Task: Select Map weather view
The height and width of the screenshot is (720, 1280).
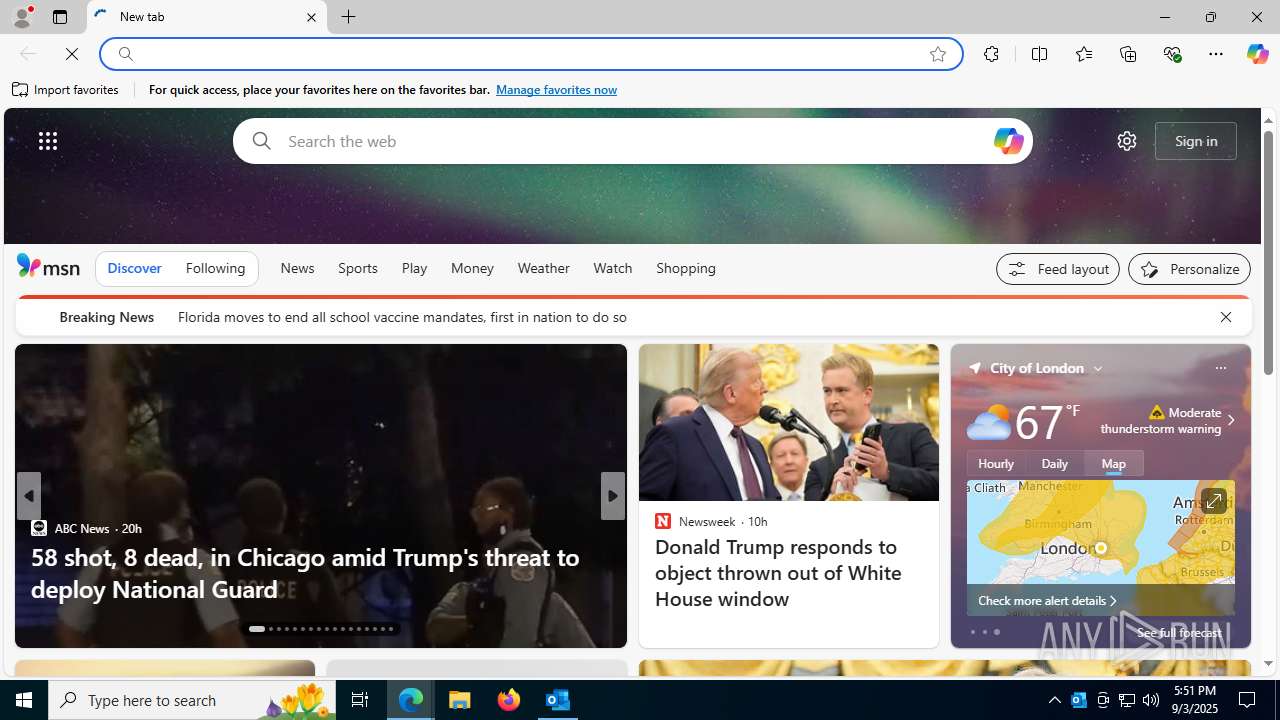Action: 1113,464
